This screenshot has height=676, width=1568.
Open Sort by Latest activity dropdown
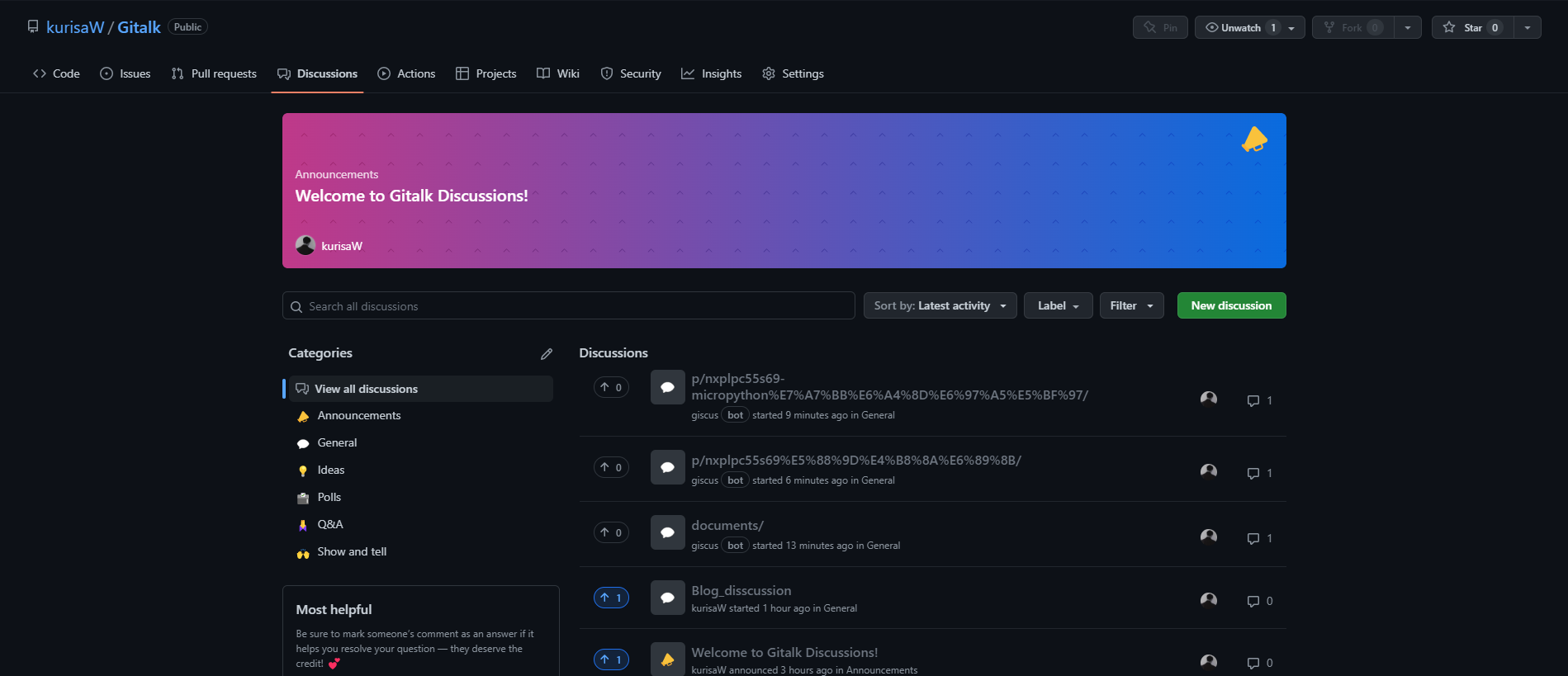(940, 305)
